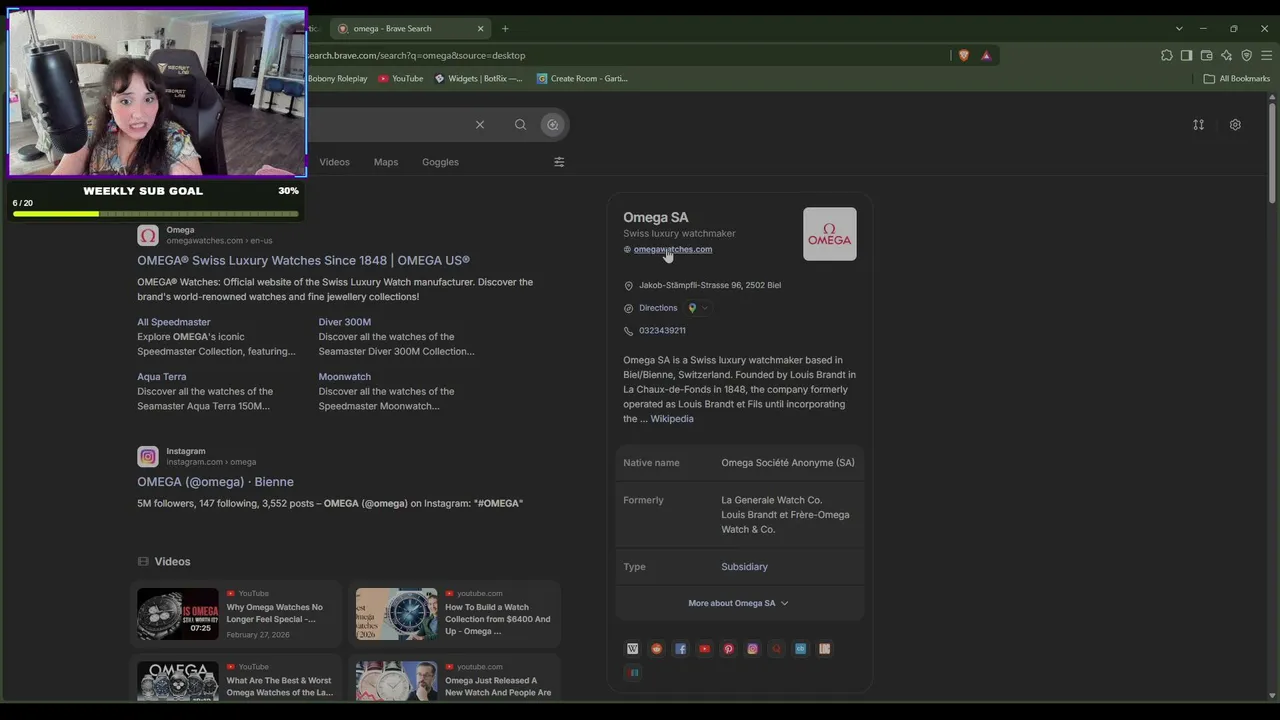
Task: Click the Omega Société Anonyme (SA) native name
Action: pos(788,463)
